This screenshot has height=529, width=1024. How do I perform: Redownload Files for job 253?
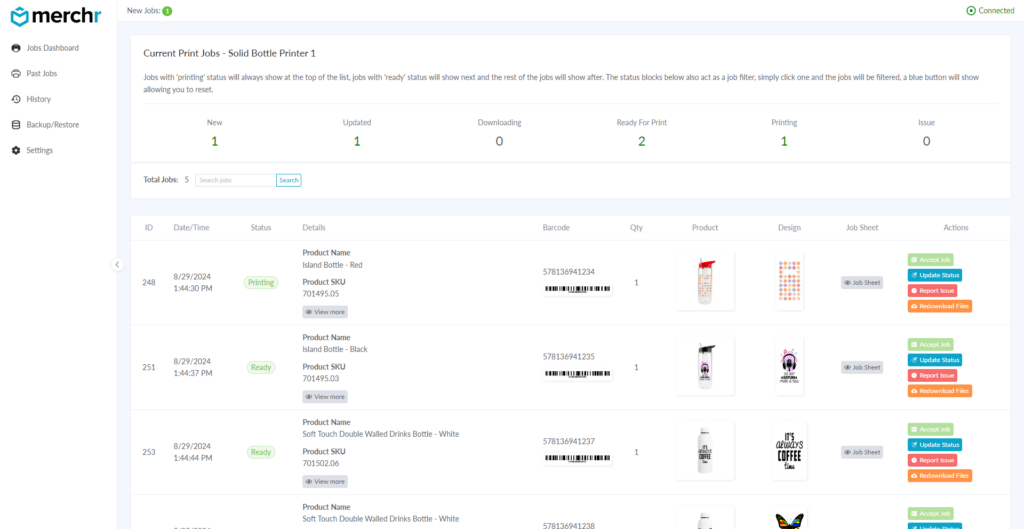point(939,476)
